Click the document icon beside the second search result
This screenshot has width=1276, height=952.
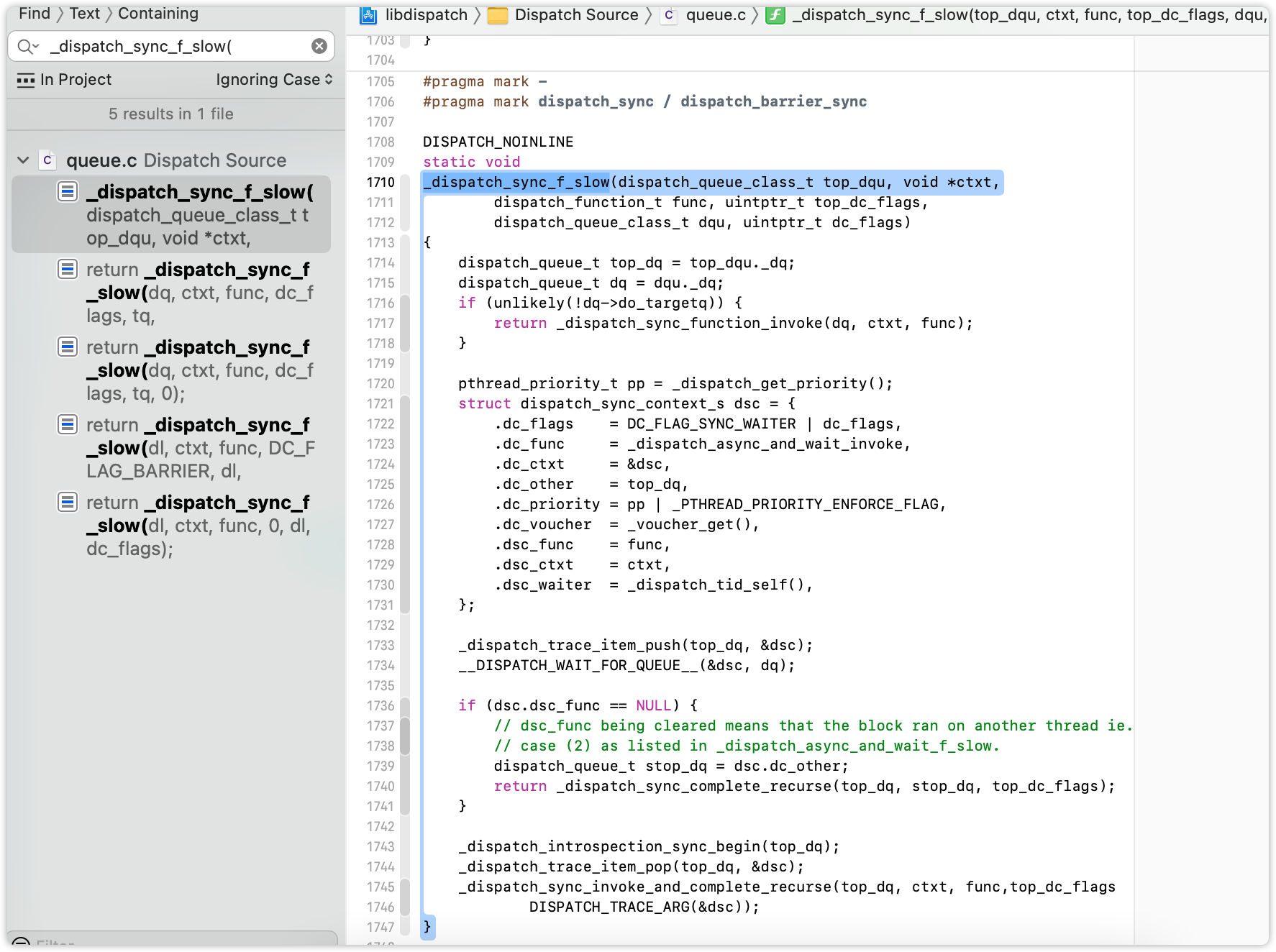click(68, 269)
